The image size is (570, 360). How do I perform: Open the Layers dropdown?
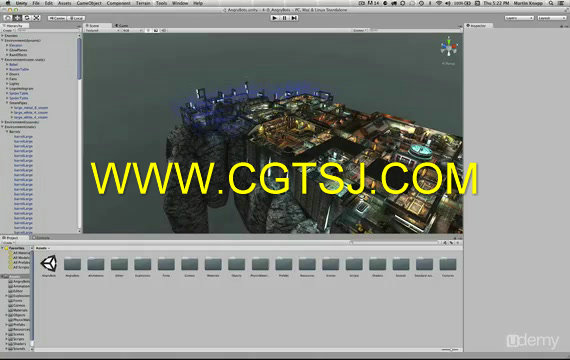[x=519, y=18]
